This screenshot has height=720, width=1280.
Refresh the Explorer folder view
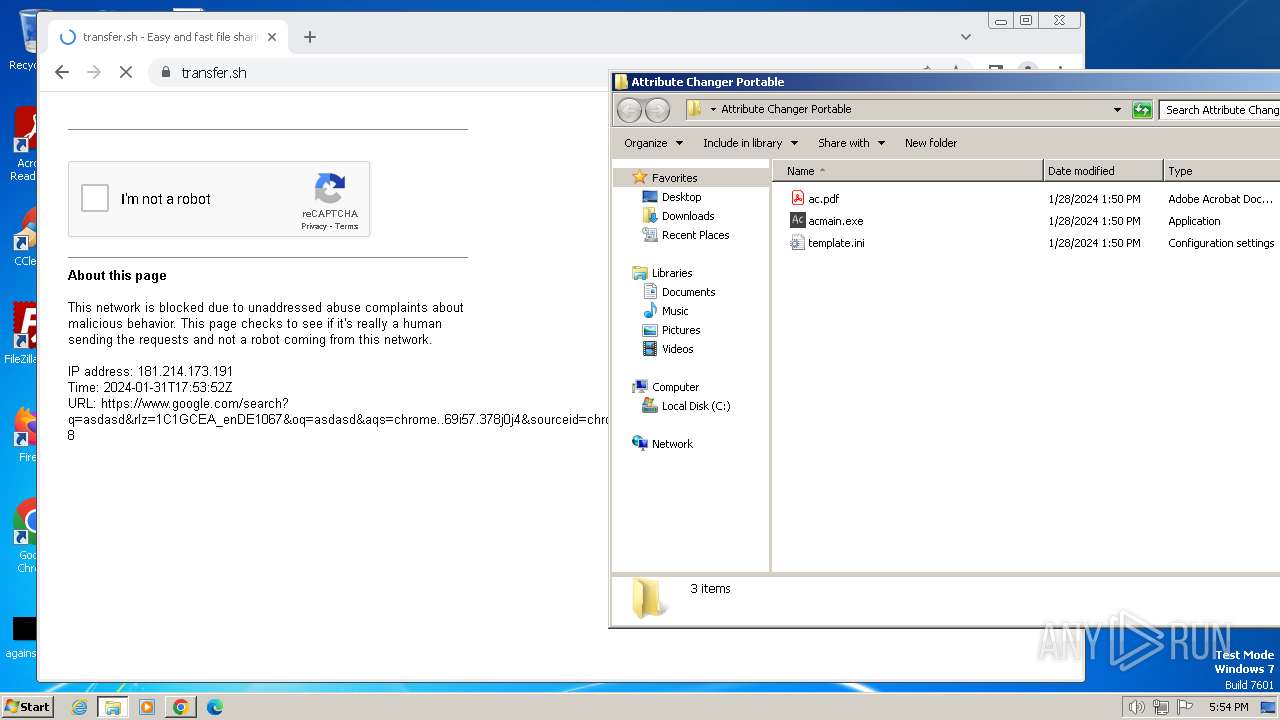pyautogui.click(x=1142, y=110)
